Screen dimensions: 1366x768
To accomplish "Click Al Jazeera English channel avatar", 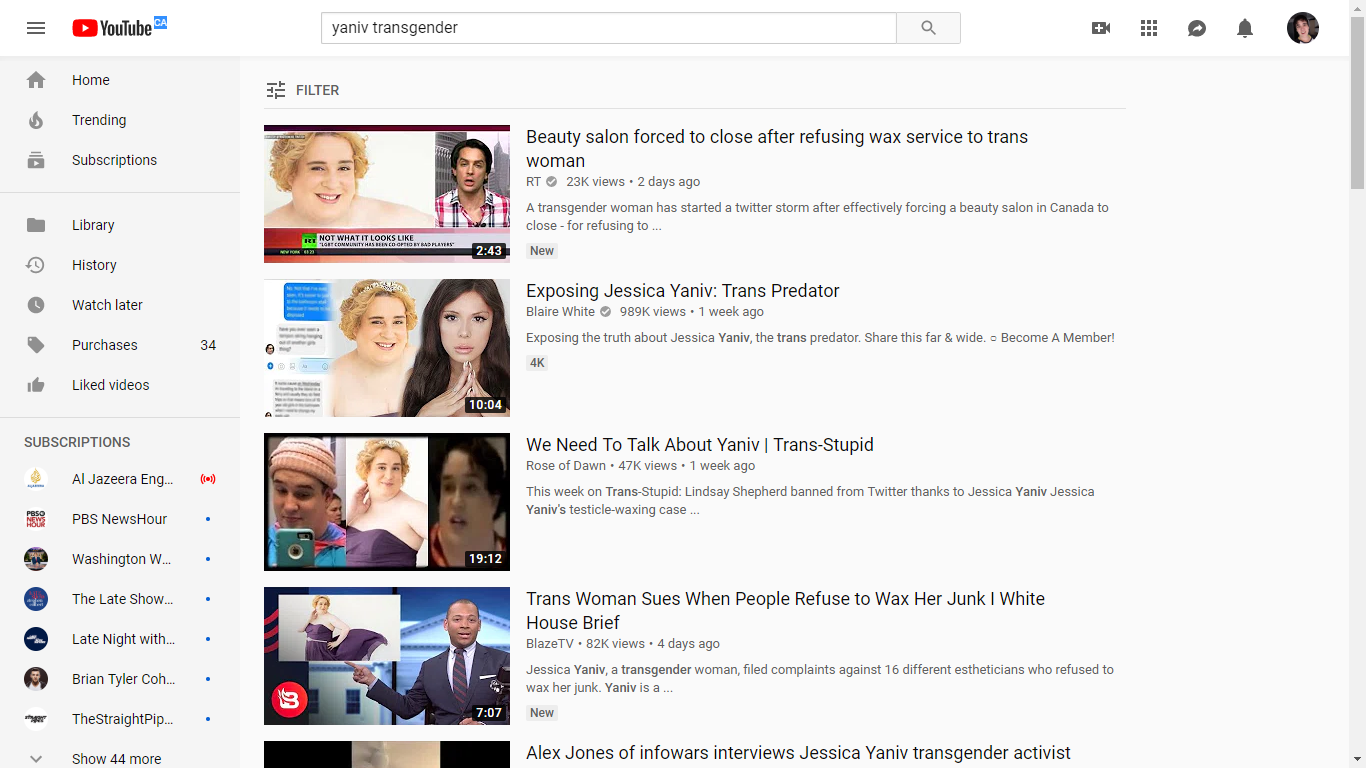I will [36, 479].
